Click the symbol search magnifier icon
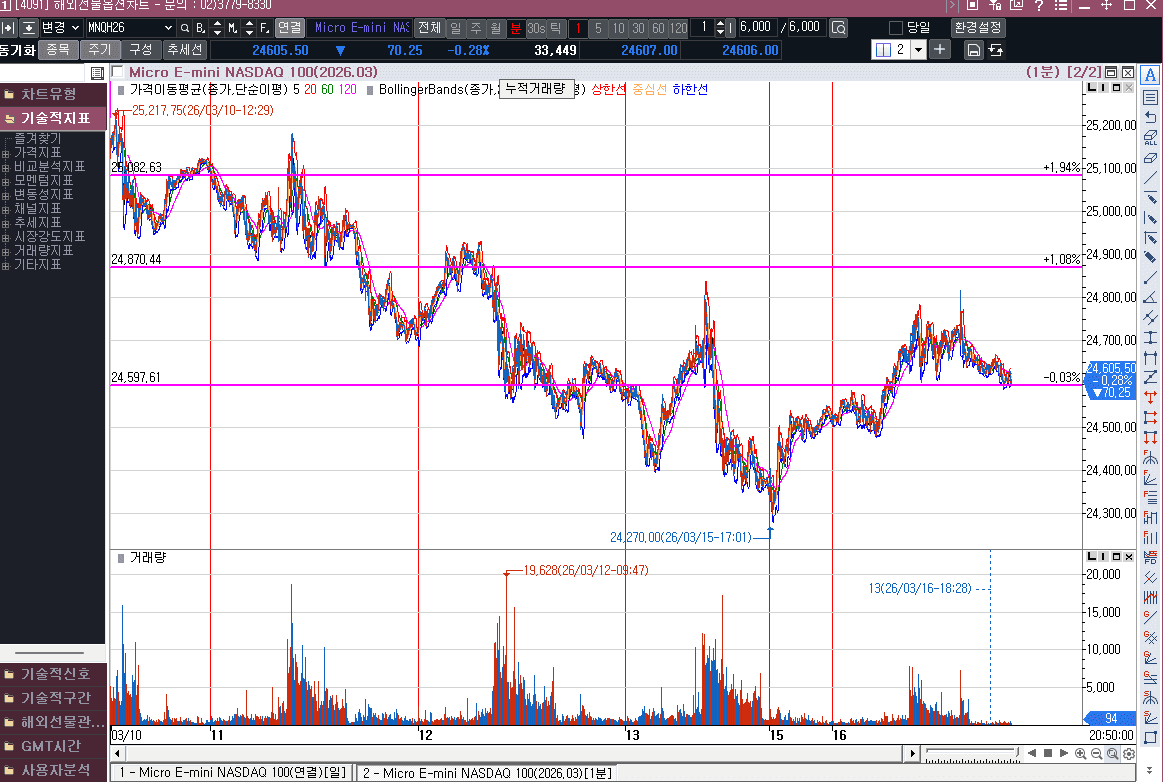Viewport: 1163px width, 782px height. coord(185,27)
